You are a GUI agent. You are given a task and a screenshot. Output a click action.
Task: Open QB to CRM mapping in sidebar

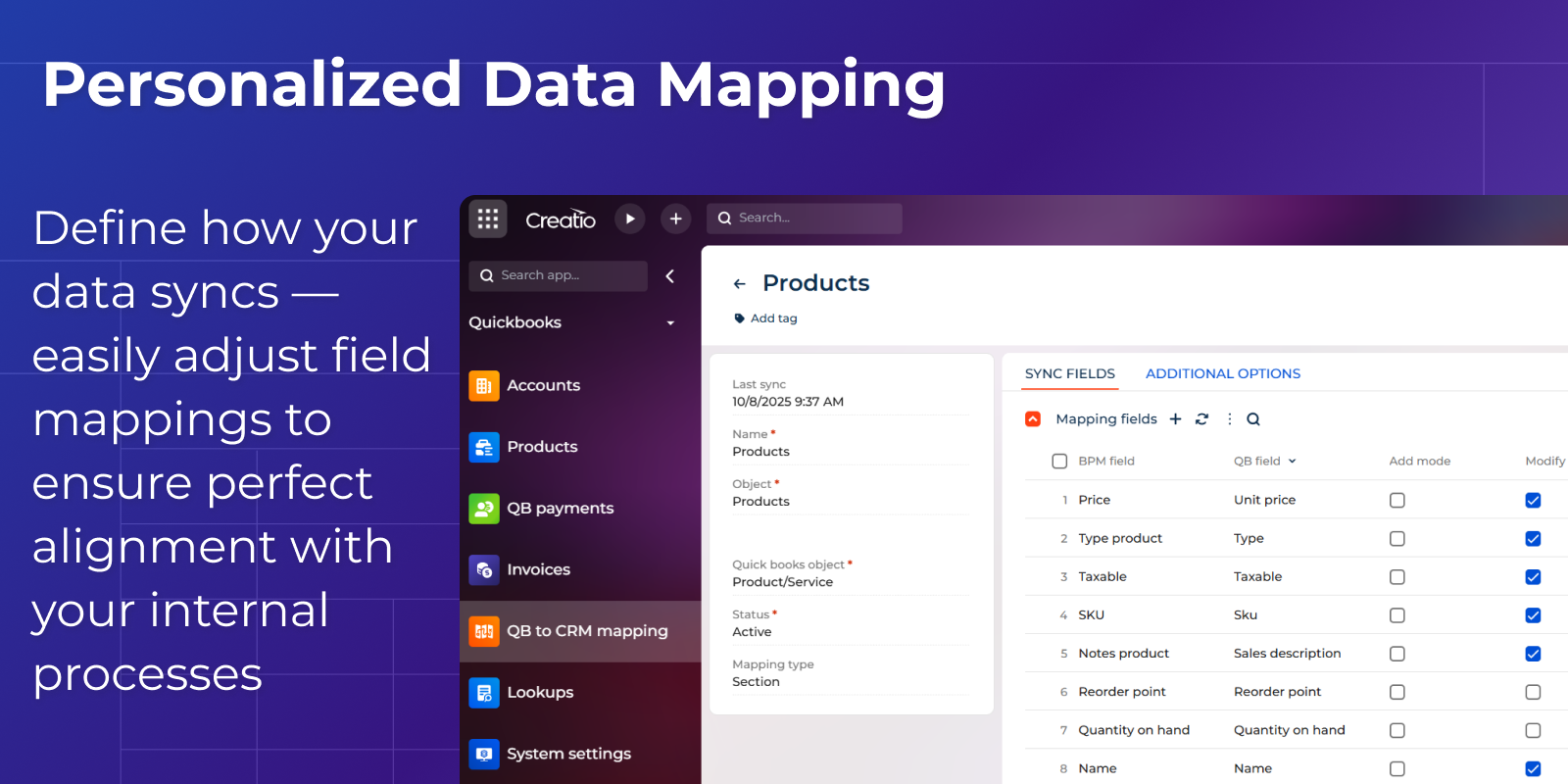click(x=586, y=631)
